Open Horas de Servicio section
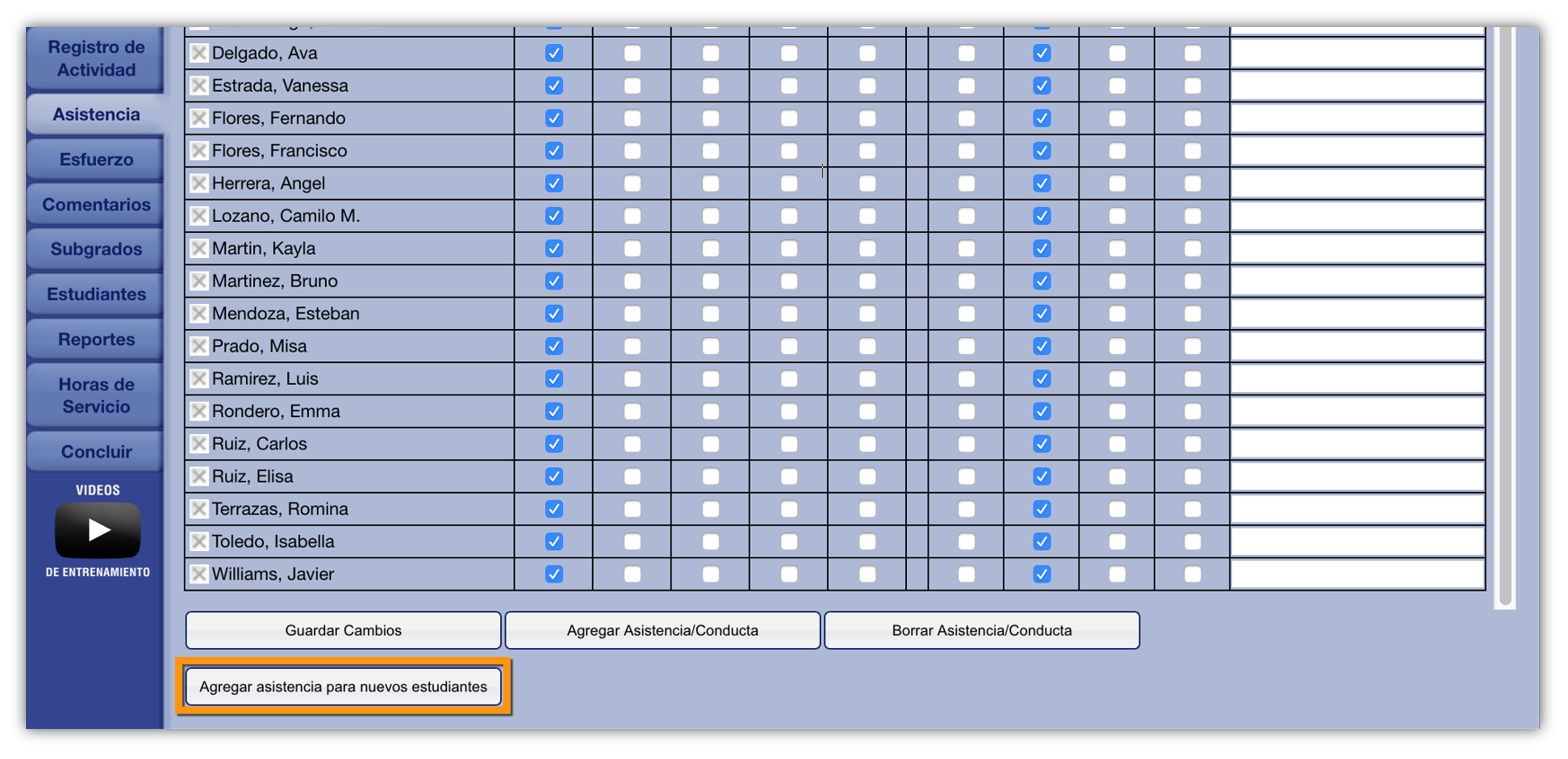1568x759 pixels. (96, 395)
